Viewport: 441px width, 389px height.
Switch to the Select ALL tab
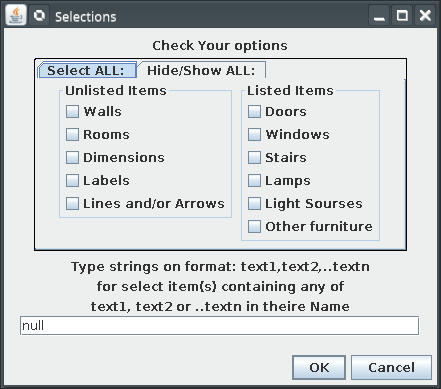[87, 70]
